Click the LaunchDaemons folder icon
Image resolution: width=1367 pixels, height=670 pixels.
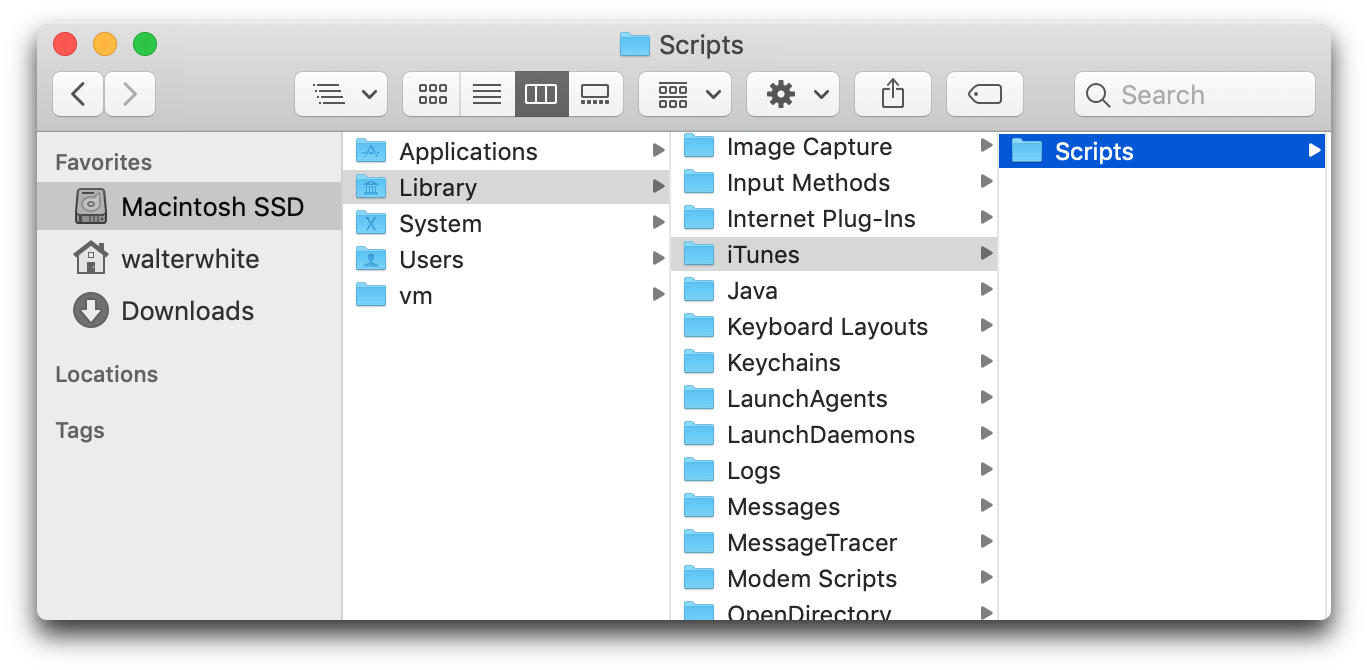[x=699, y=435]
